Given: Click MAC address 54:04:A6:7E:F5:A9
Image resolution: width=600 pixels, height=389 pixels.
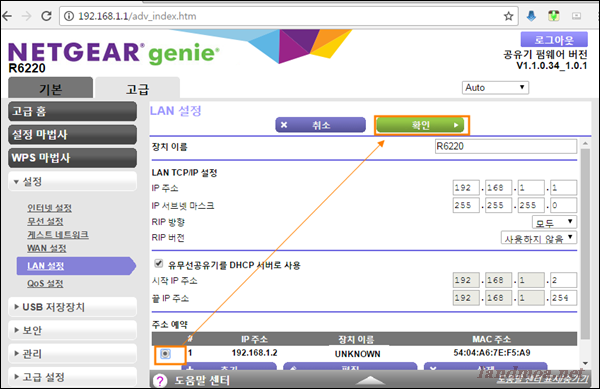Looking at the screenshot, I should click(492, 353).
